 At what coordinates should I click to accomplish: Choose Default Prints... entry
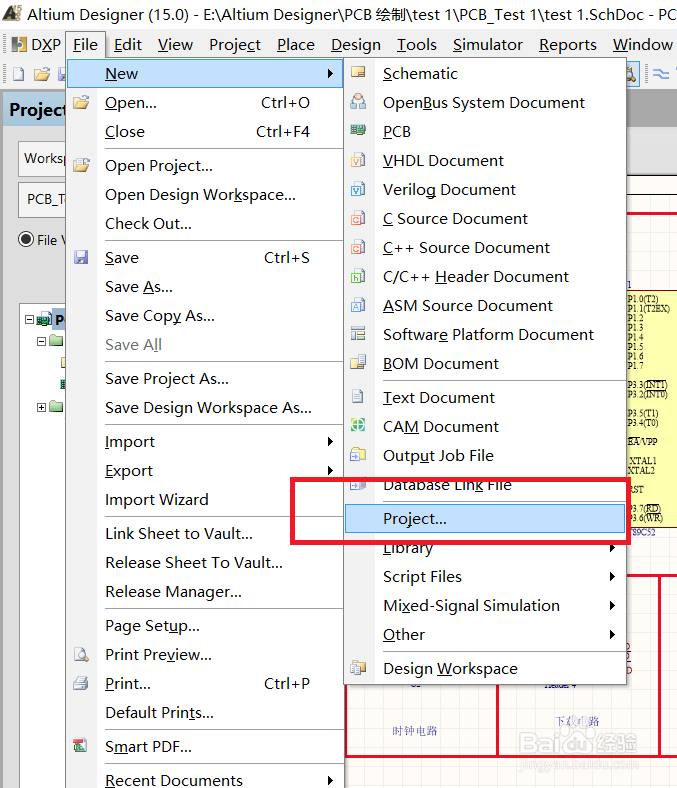(x=206, y=713)
